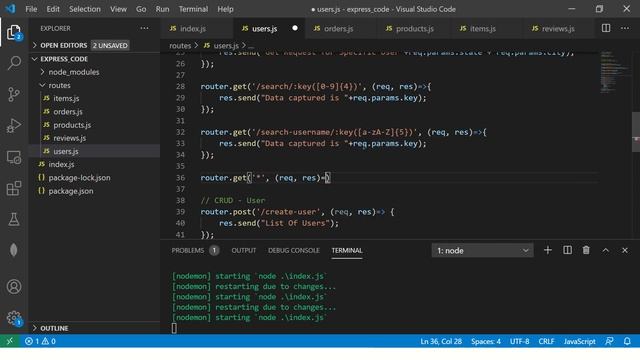Open the Run menu
Image resolution: width=640 pixels, height=360 pixels.
(x=162, y=9)
